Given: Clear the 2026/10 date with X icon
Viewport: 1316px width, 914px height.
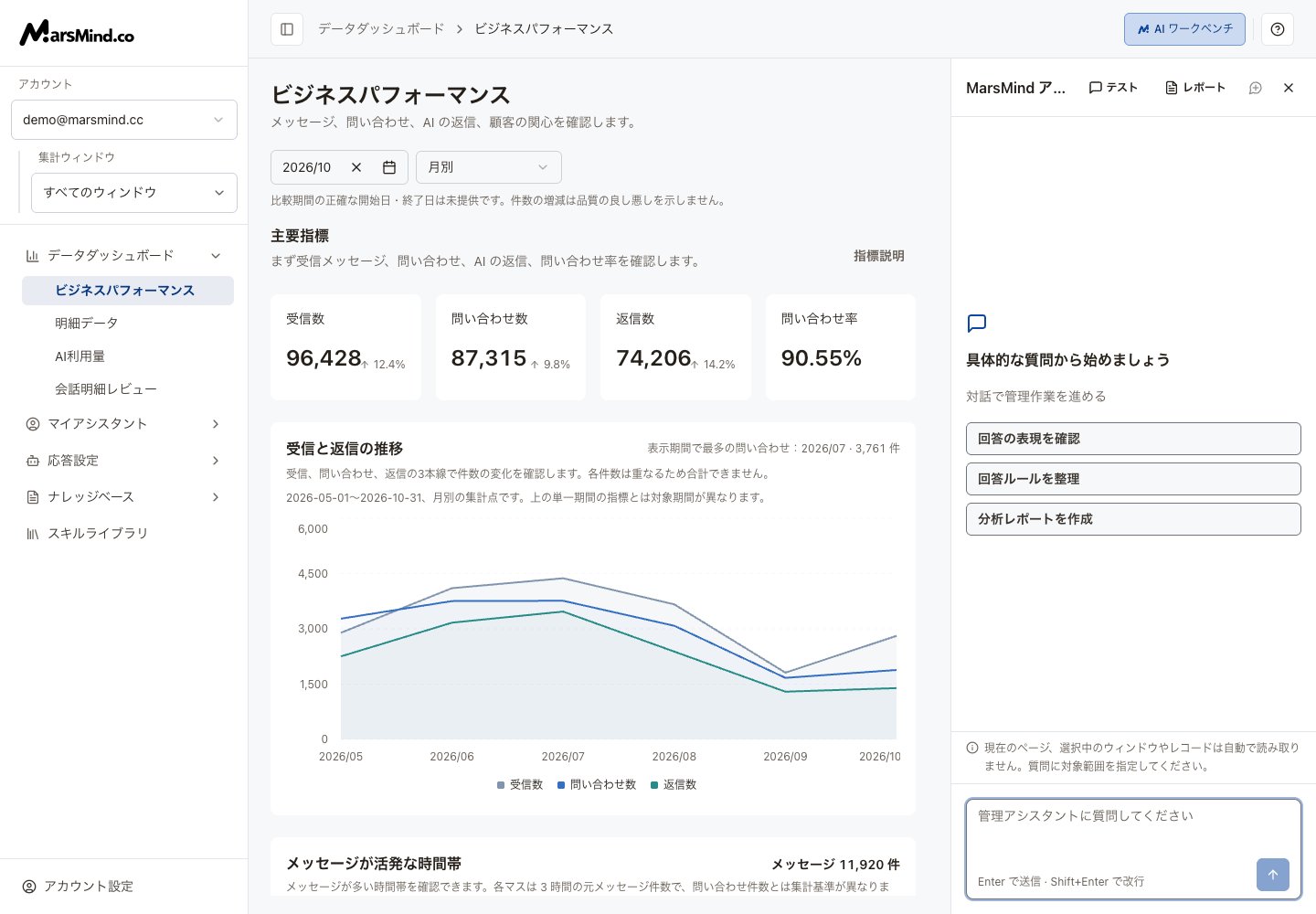Looking at the screenshot, I should click(x=356, y=167).
